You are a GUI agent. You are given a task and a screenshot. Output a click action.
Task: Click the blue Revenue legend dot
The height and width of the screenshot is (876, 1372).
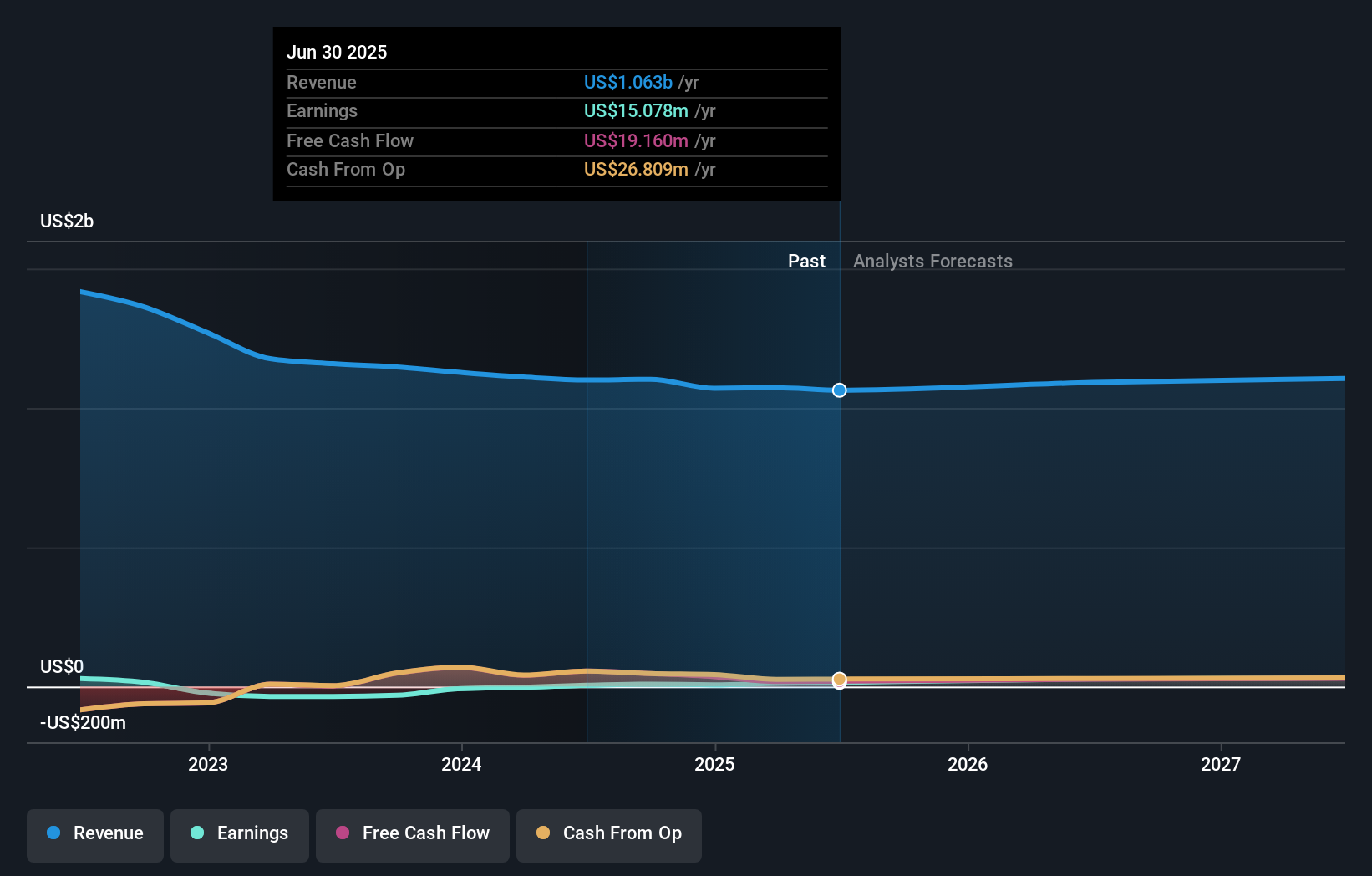tap(53, 833)
